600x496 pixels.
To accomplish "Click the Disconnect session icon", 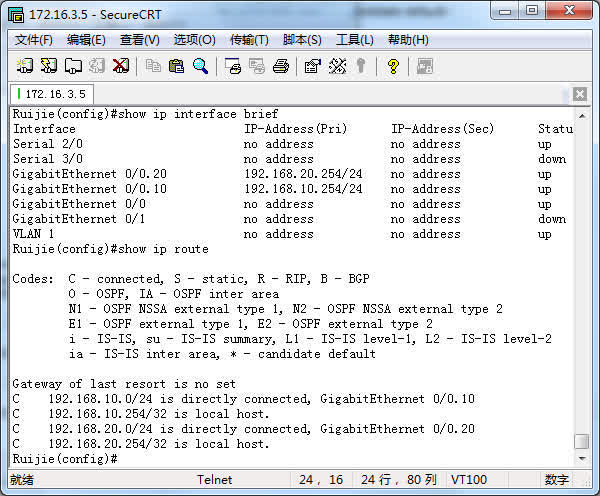I will [x=121, y=66].
